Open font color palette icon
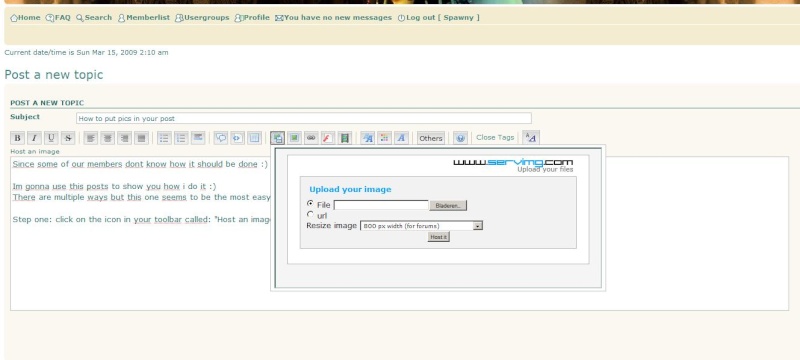Screen dimensions: 800x360 click(385, 138)
